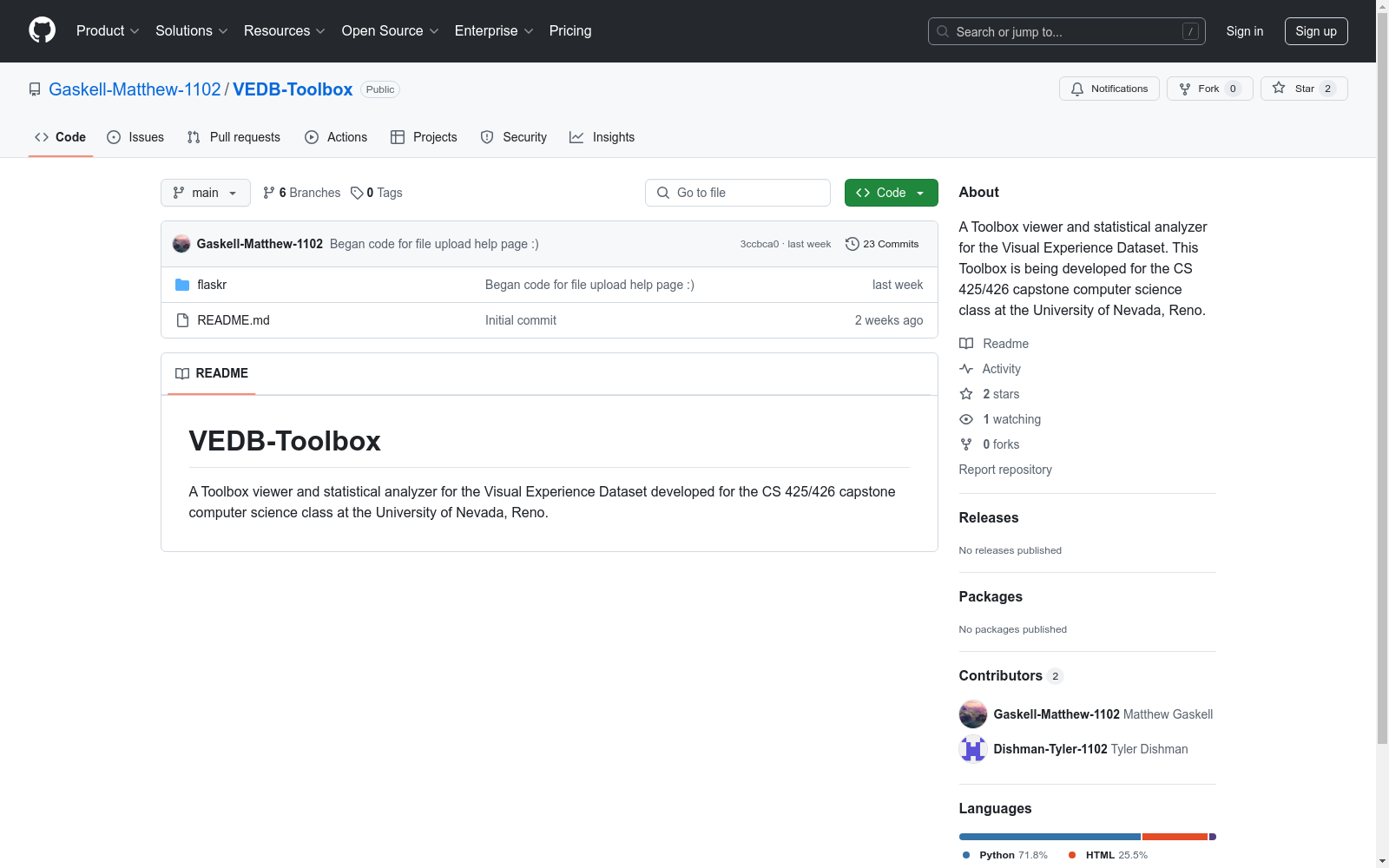1389x868 pixels.
Task: Click the GitHub logo icon
Action: 42,30
